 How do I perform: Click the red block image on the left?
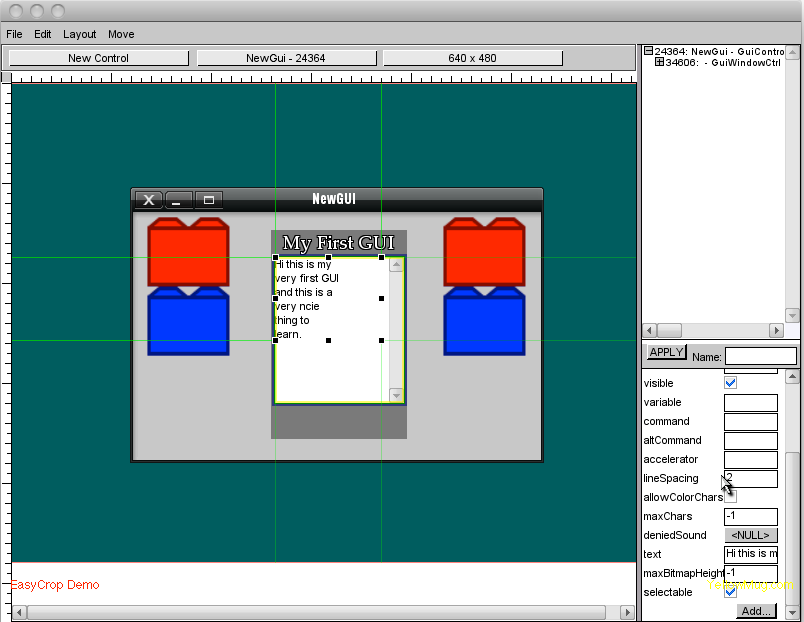coord(188,253)
